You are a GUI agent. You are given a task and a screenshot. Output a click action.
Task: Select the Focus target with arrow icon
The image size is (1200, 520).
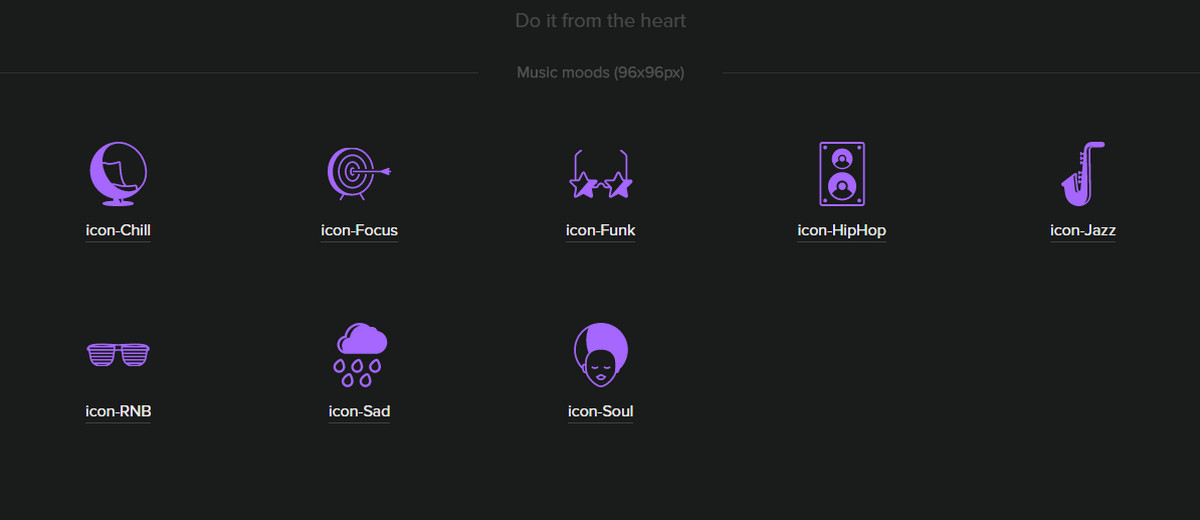click(x=357, y=173)
